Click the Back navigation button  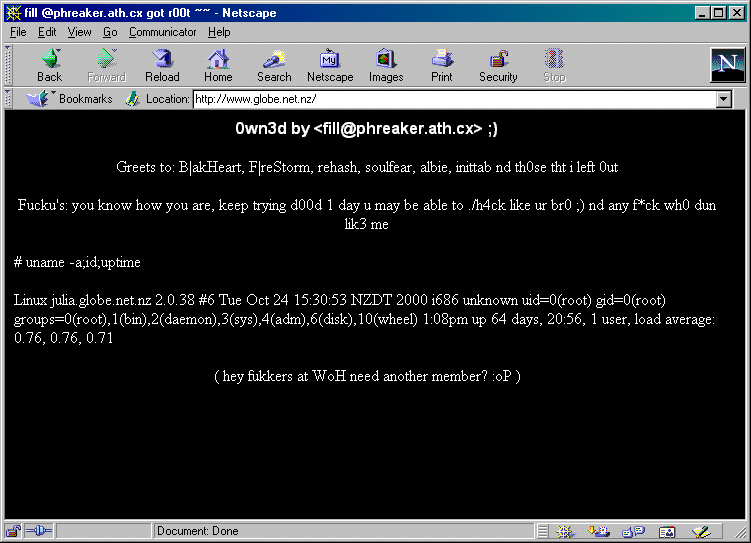point(49,66)
